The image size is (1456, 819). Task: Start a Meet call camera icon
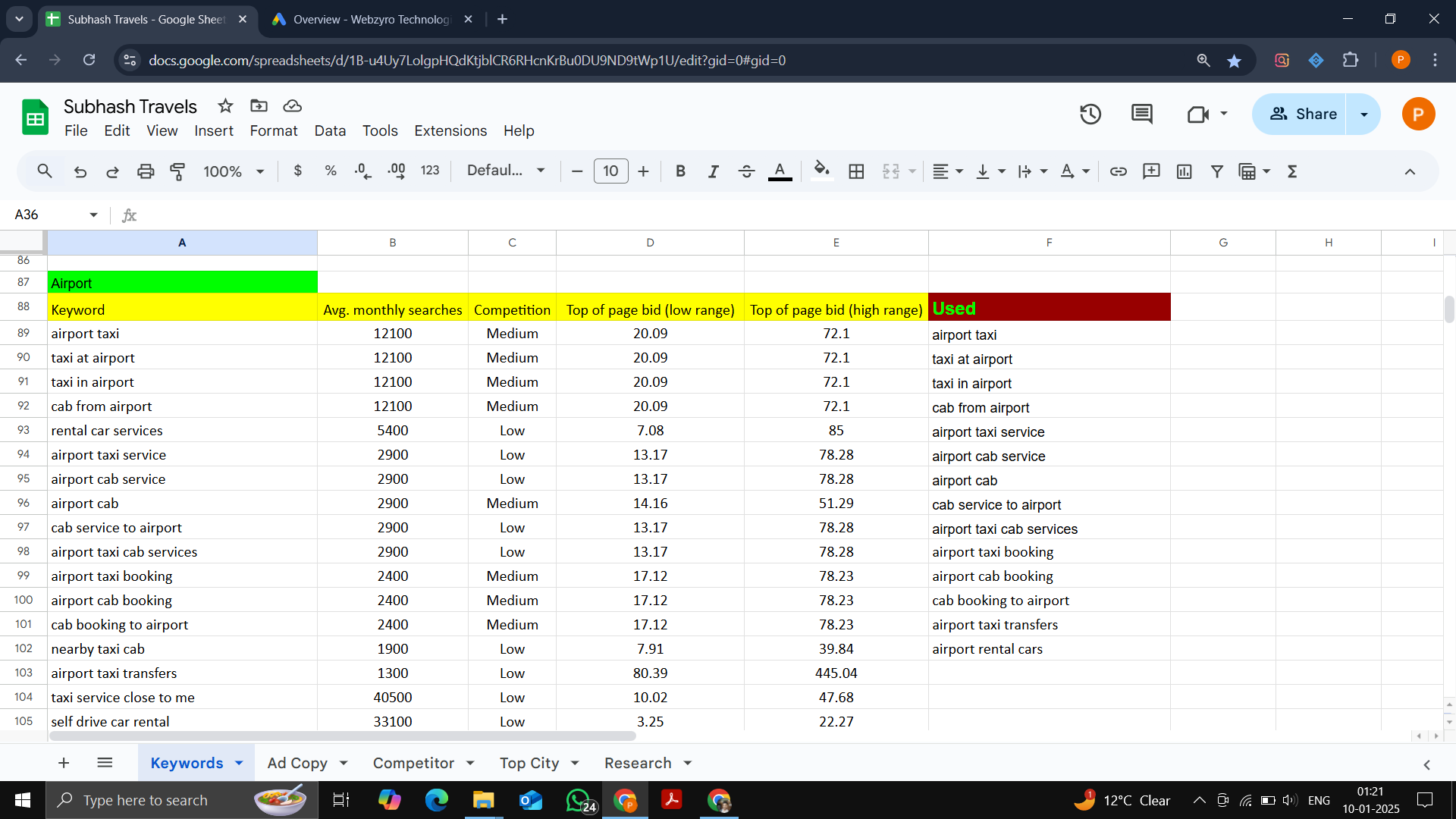(x=1198, y=115)
